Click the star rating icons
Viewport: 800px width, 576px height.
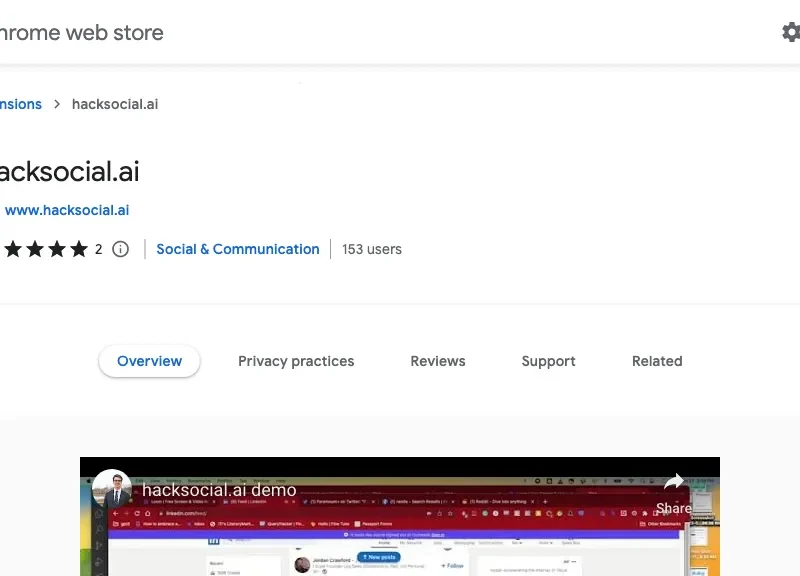click(46, 249)
